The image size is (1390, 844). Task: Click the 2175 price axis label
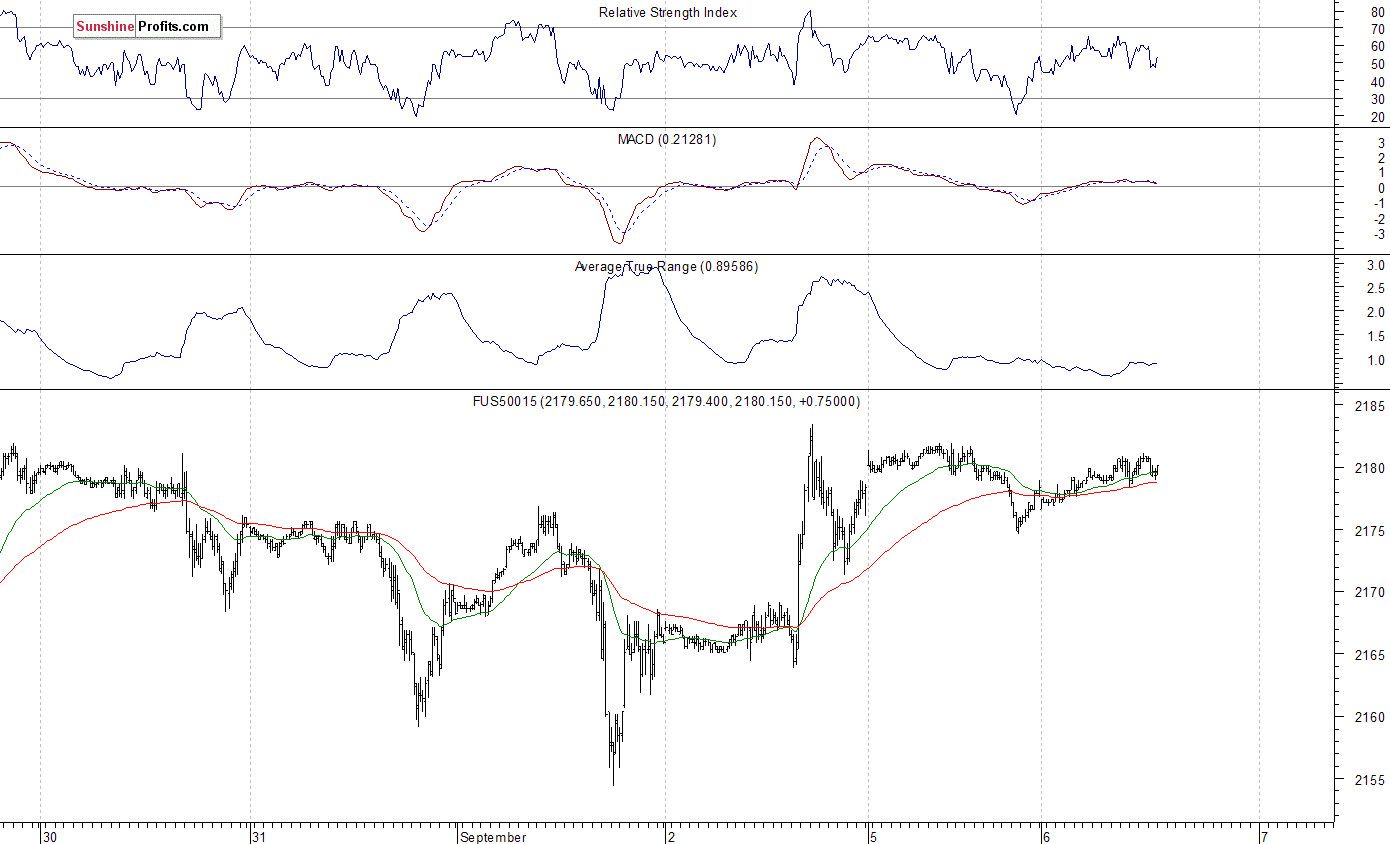point(1370,531)
